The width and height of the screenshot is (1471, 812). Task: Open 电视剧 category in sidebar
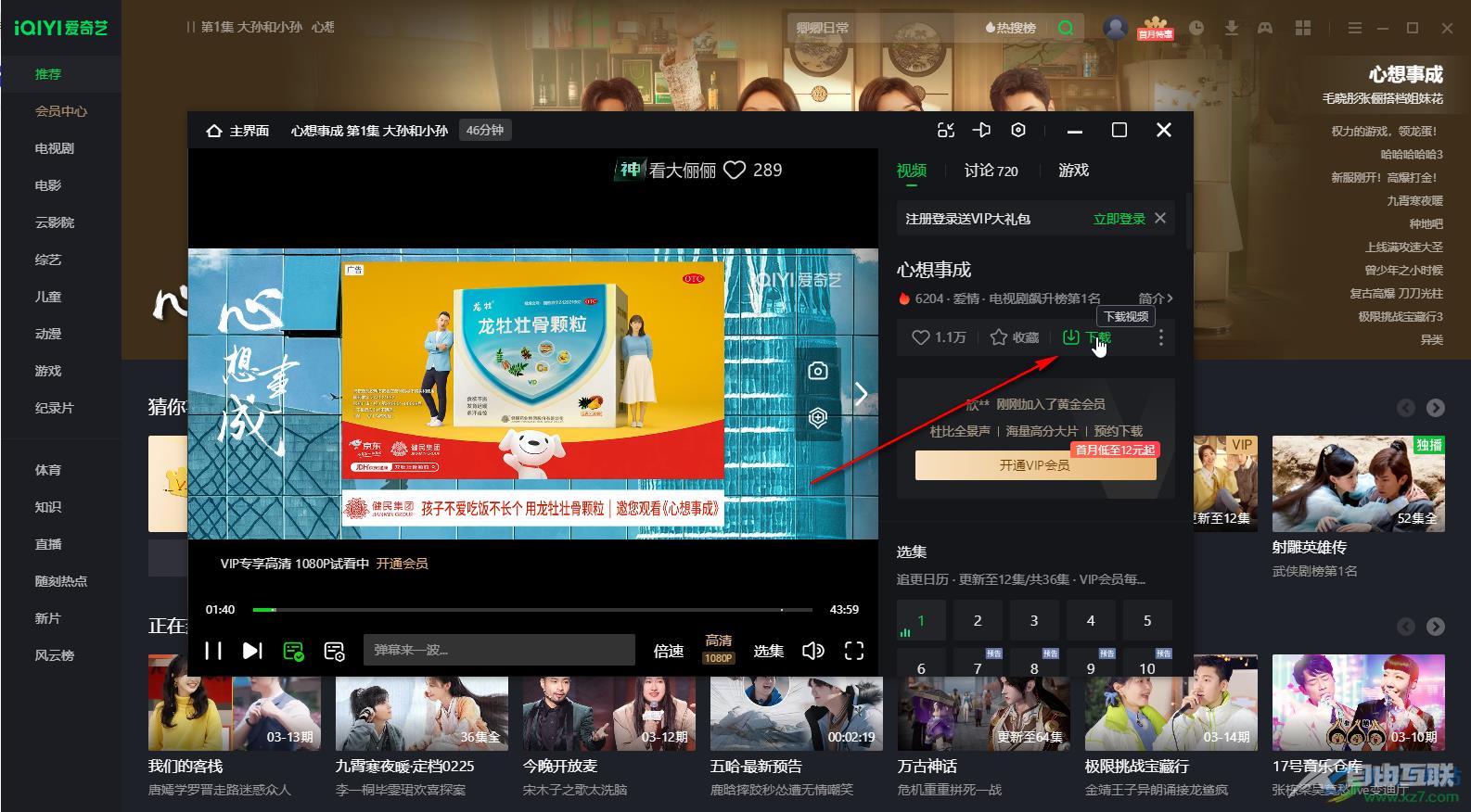tap(55, 148)
